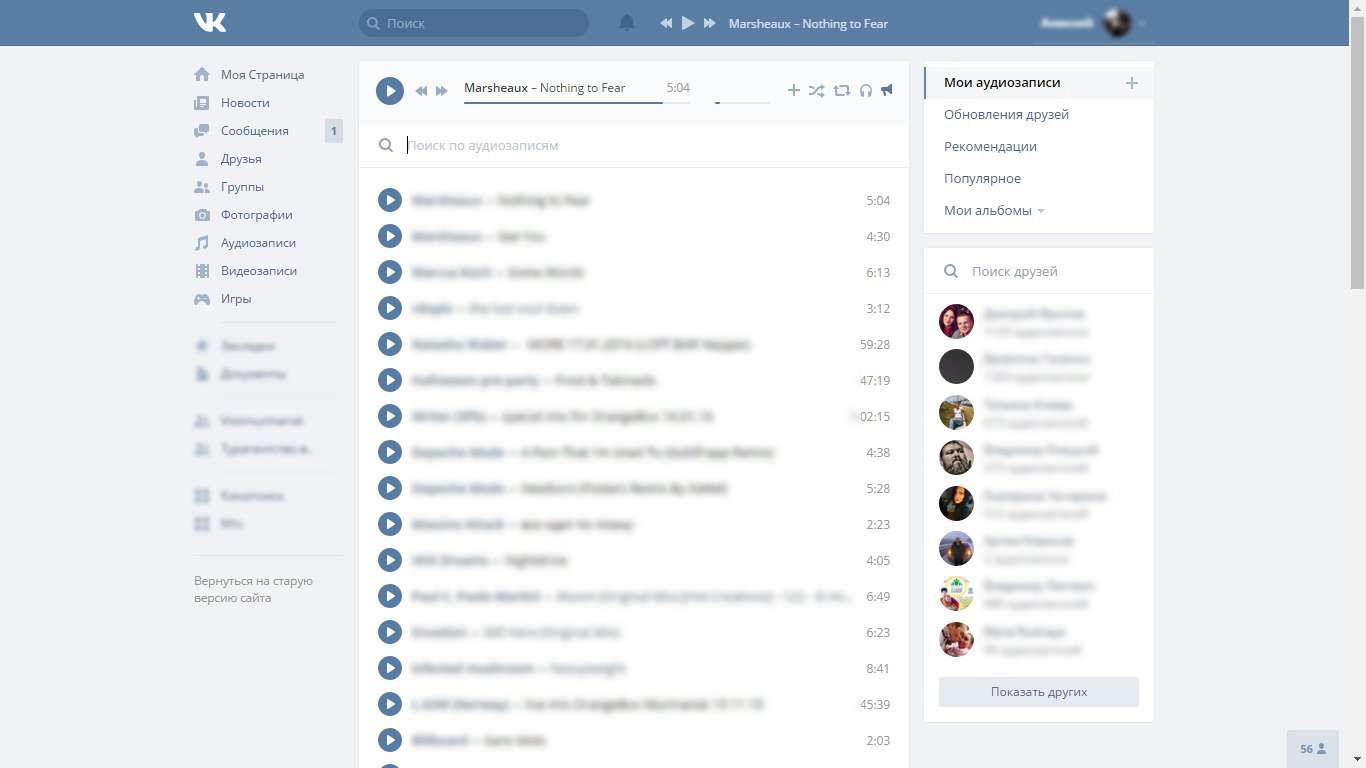This screenshot has height=768, width=1366.
Task: Switch to Популярное tab
Action: (982, 179)
